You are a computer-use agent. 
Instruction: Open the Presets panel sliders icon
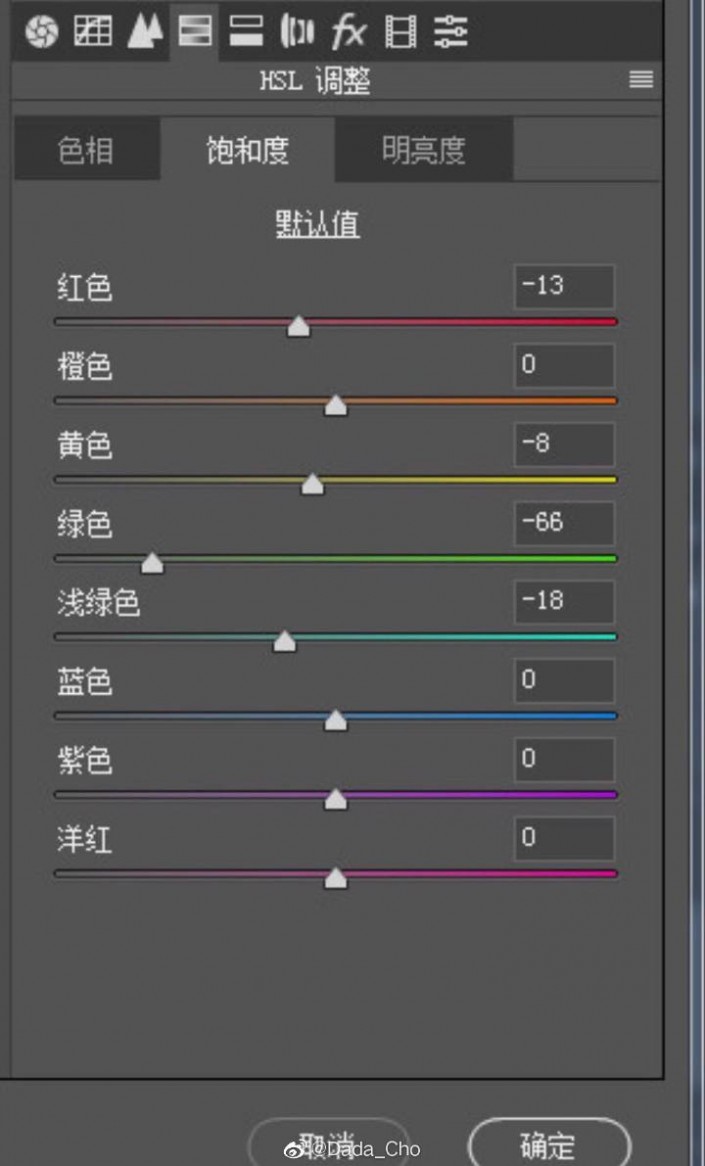coord(452,32)
